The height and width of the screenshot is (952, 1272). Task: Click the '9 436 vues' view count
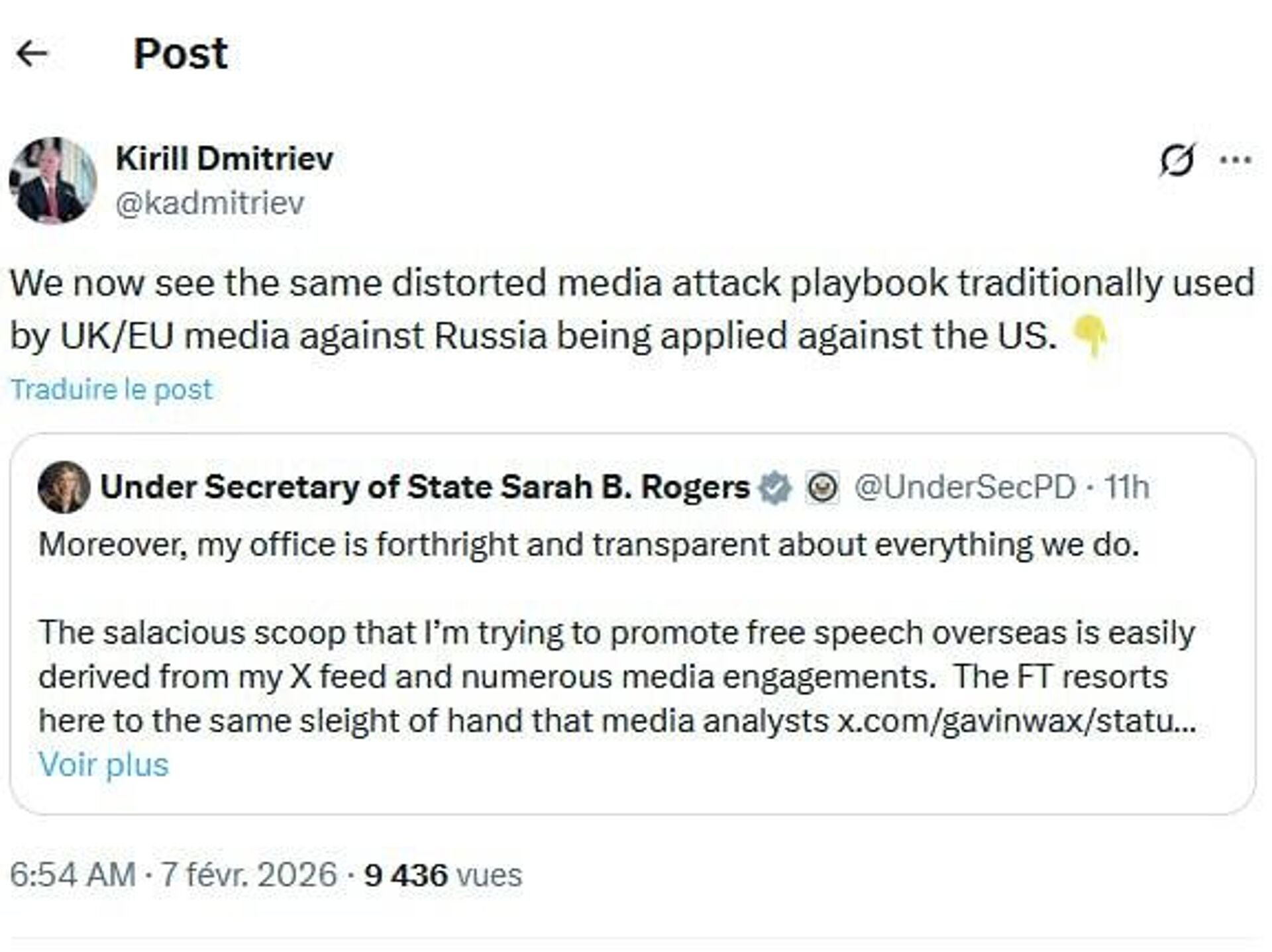[x=443, y=874]
